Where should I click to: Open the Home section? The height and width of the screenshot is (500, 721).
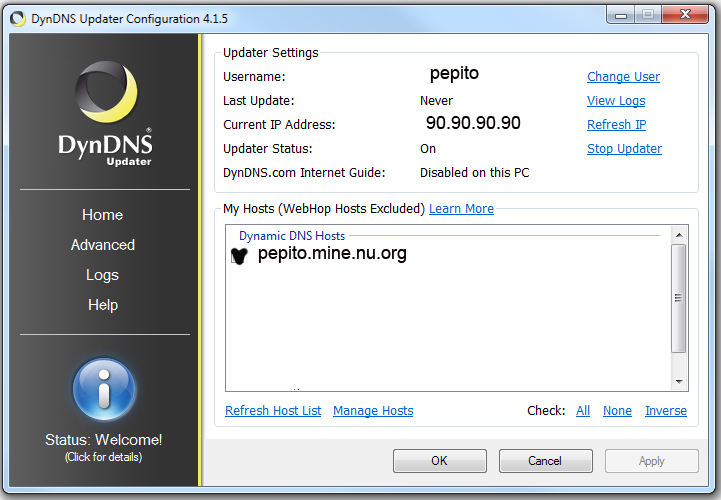103,215
